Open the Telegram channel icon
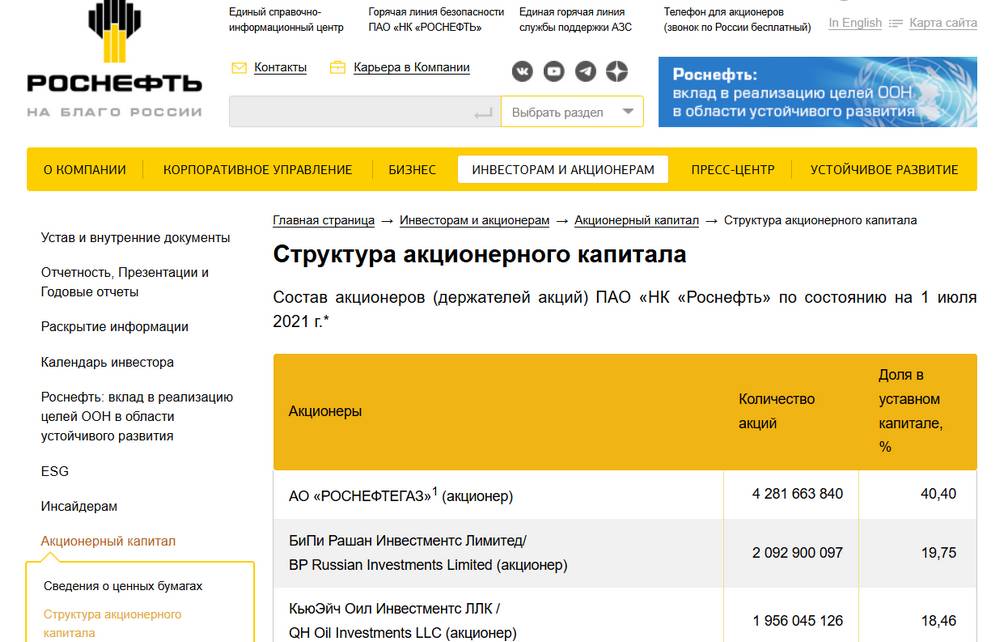Viewport: 1000px width, 642px height. pos(586,71)
